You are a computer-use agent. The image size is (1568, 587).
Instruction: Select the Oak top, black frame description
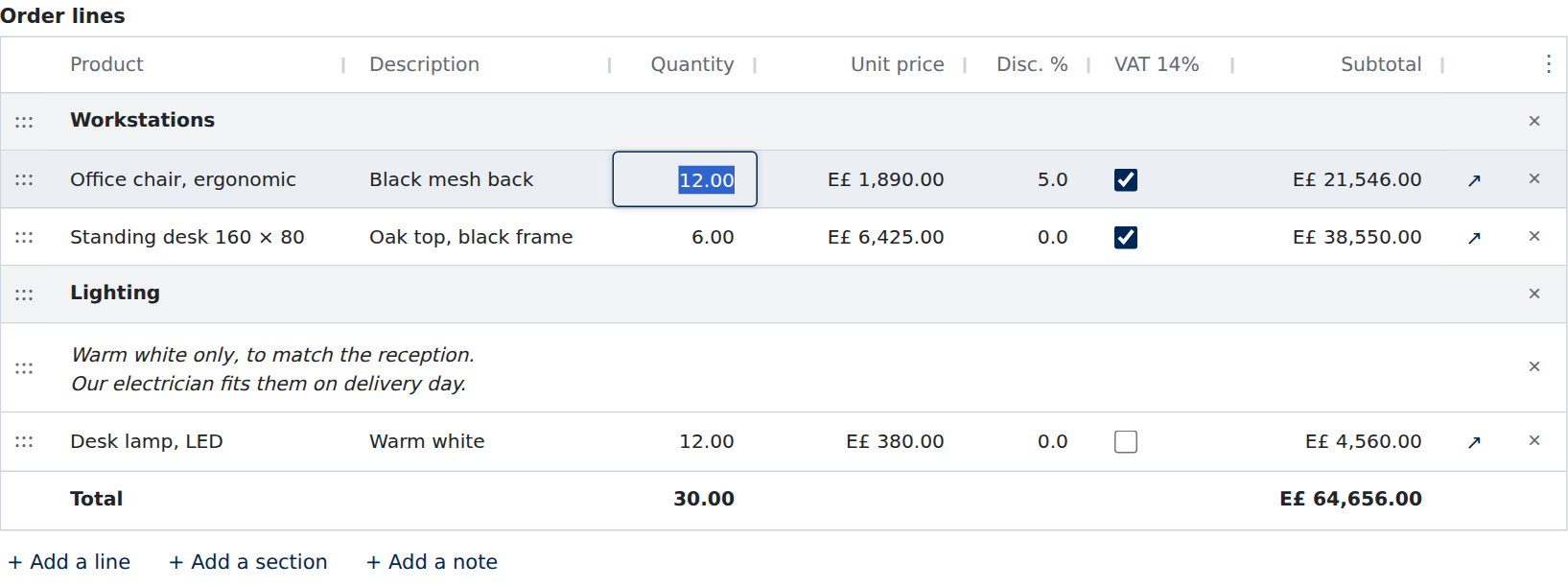[471, 237]
